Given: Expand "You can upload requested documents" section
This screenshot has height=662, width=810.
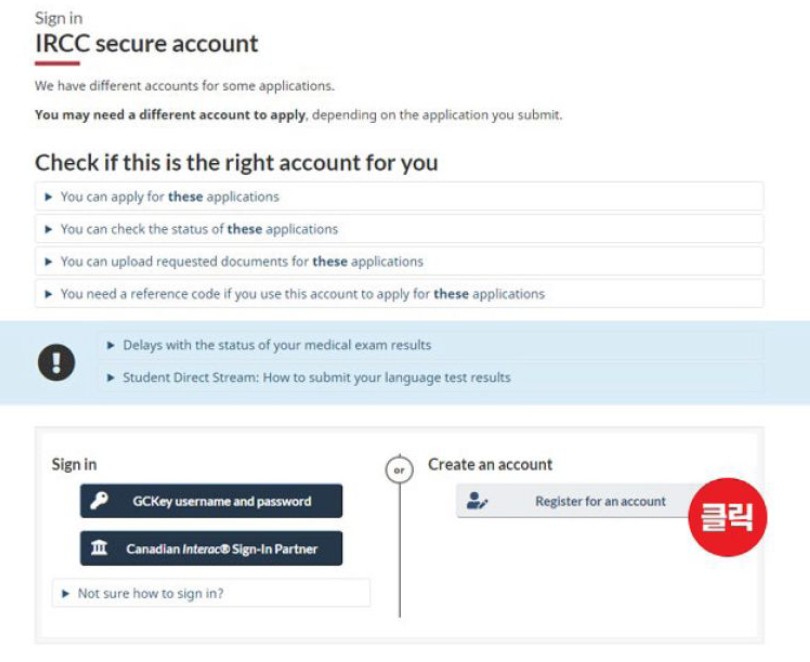Looking at the screenshot, I should [241, 261].
